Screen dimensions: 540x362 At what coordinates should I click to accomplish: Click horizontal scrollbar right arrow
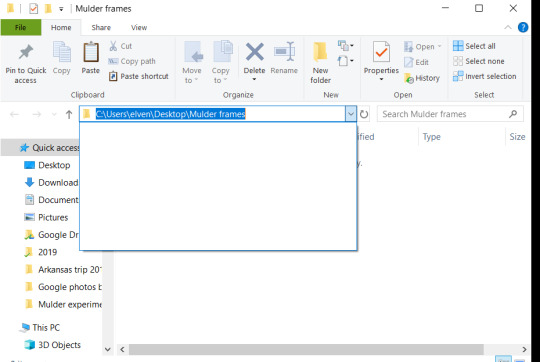coord(524,349)
